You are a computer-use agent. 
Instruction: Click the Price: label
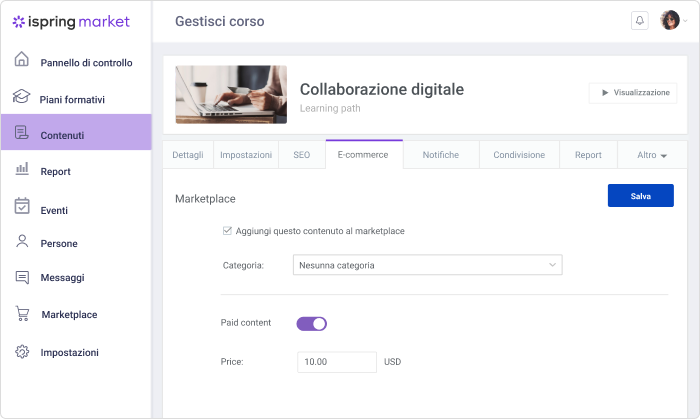point(232,362)
